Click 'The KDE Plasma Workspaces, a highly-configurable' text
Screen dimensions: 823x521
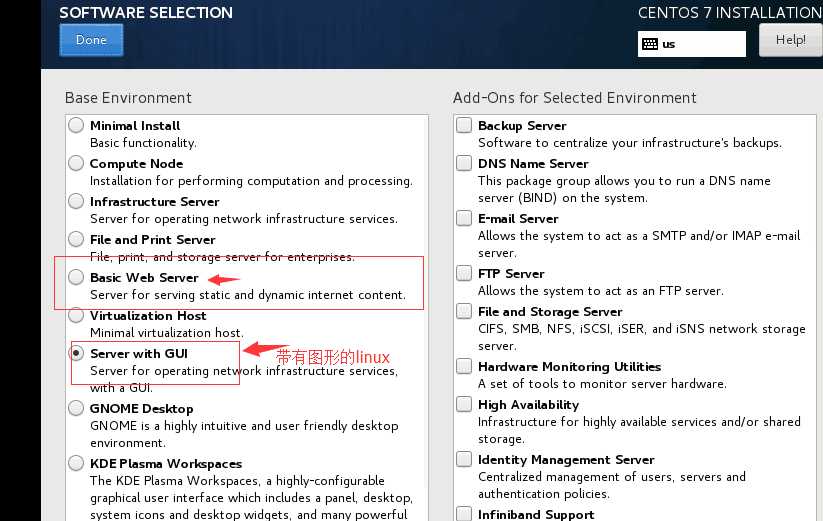(237, 481)
